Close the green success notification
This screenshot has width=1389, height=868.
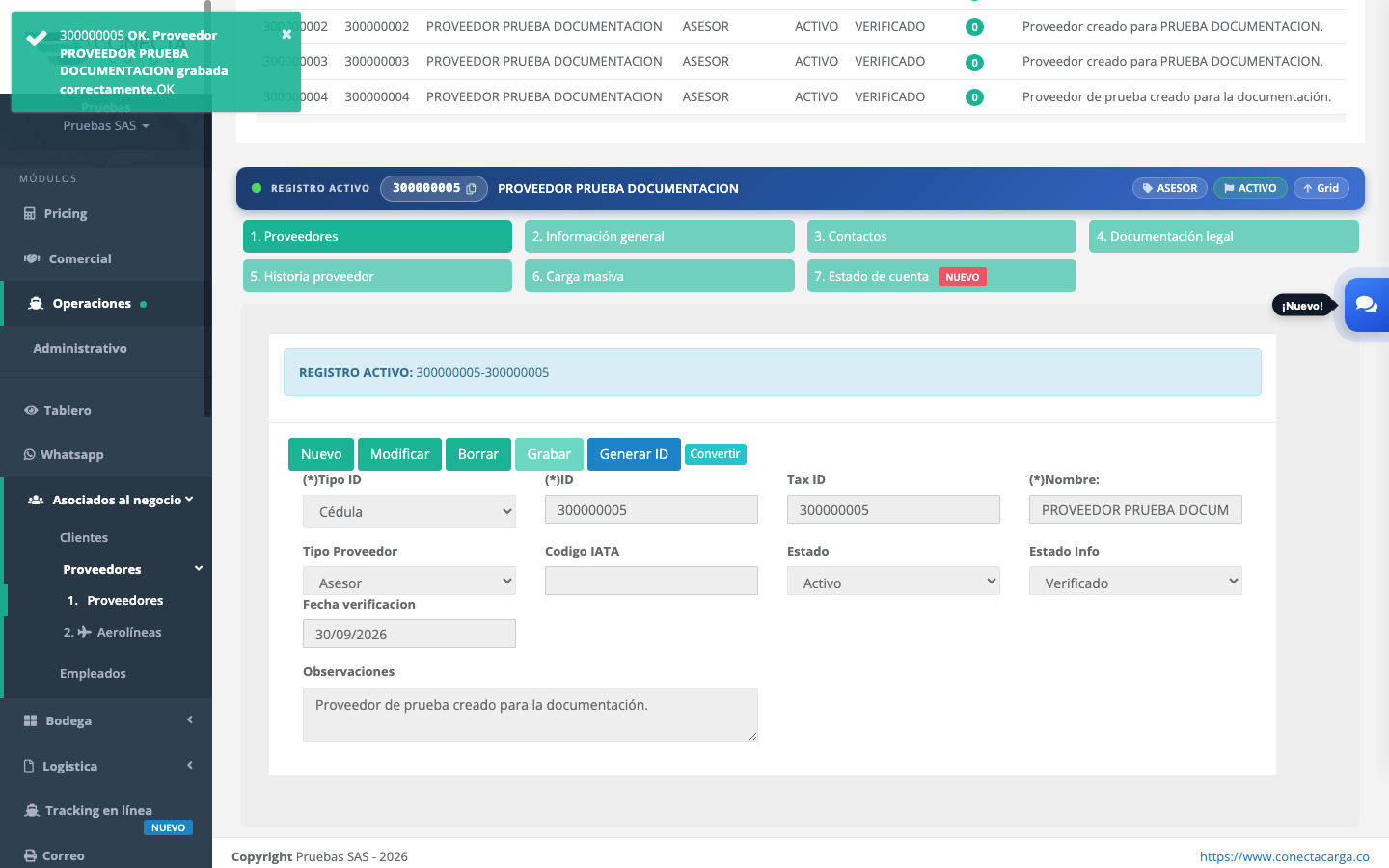286,34
